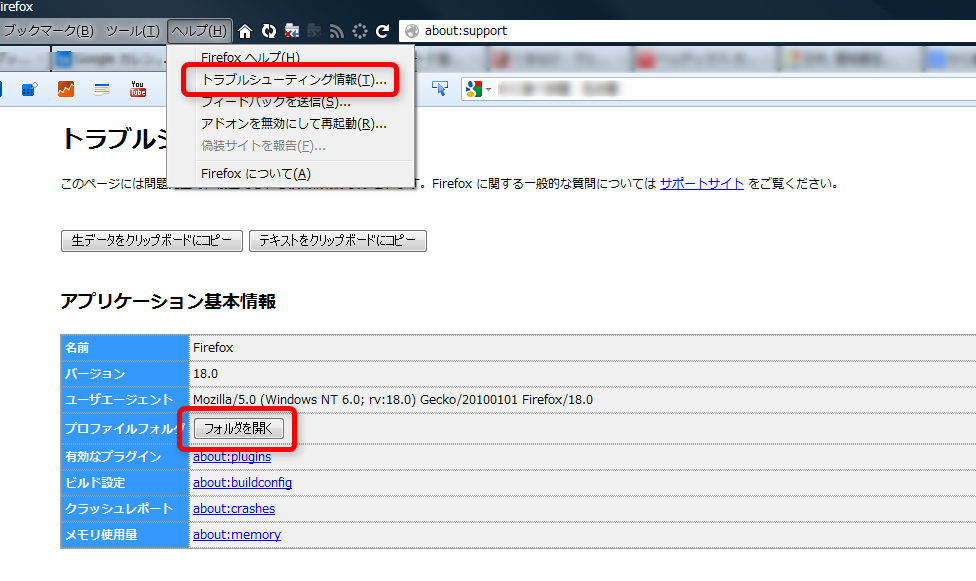Click the アプリケーション基本情報 heading
Image resolution: width=976 pixels, height=581 pixels.
tap(168, 301)
